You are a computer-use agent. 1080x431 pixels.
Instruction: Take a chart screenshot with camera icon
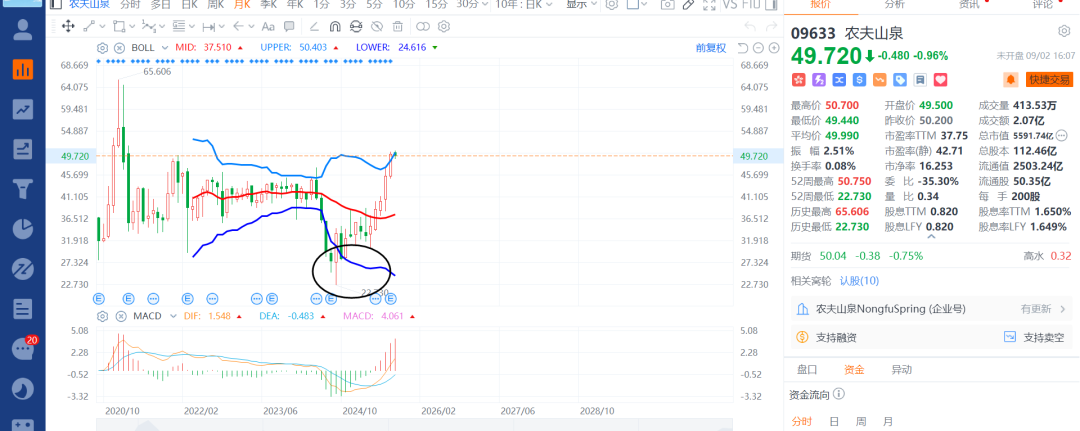[x=666, y=4]
